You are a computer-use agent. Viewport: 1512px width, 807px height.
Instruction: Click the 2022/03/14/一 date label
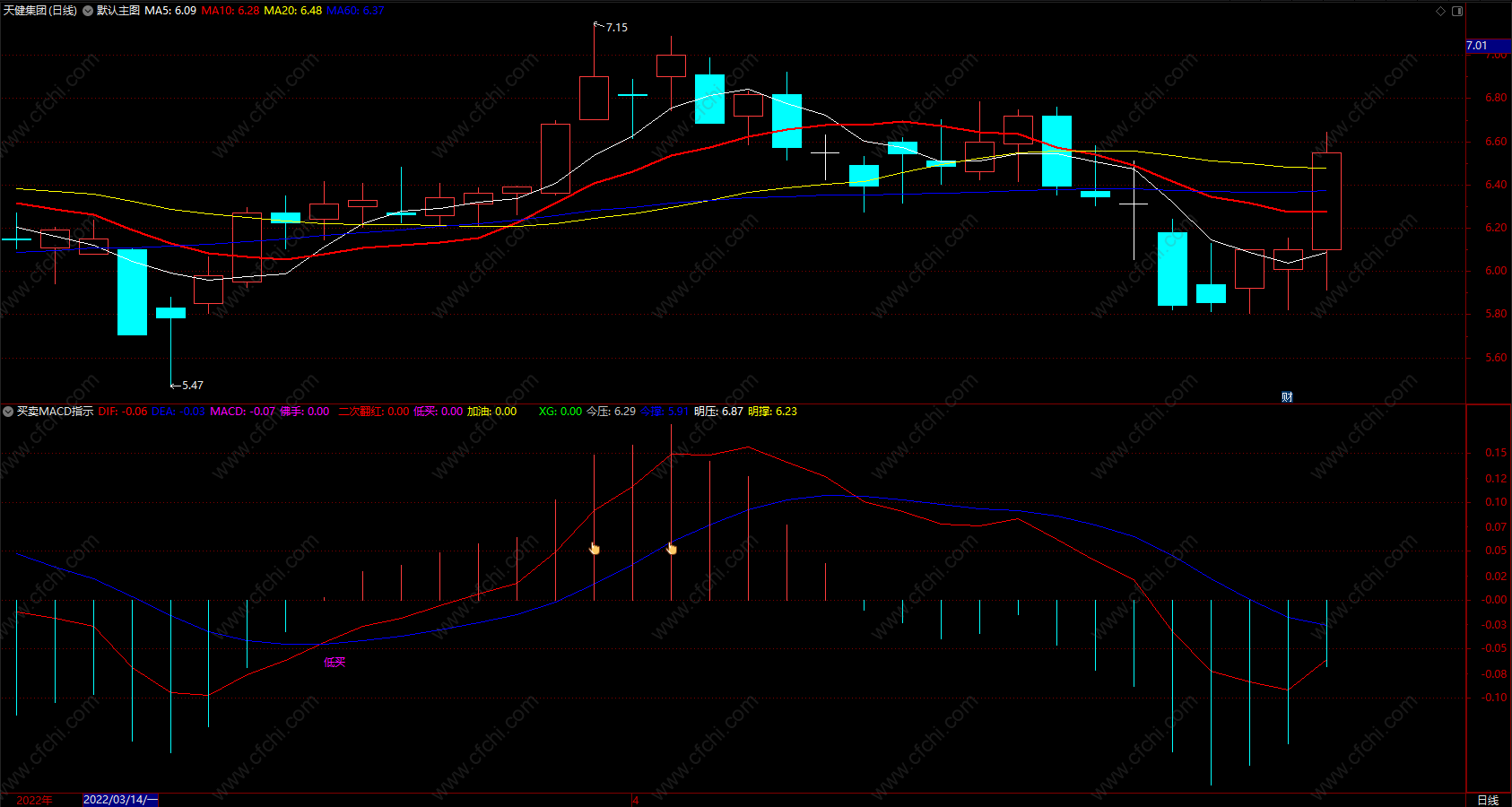point(120,800)
